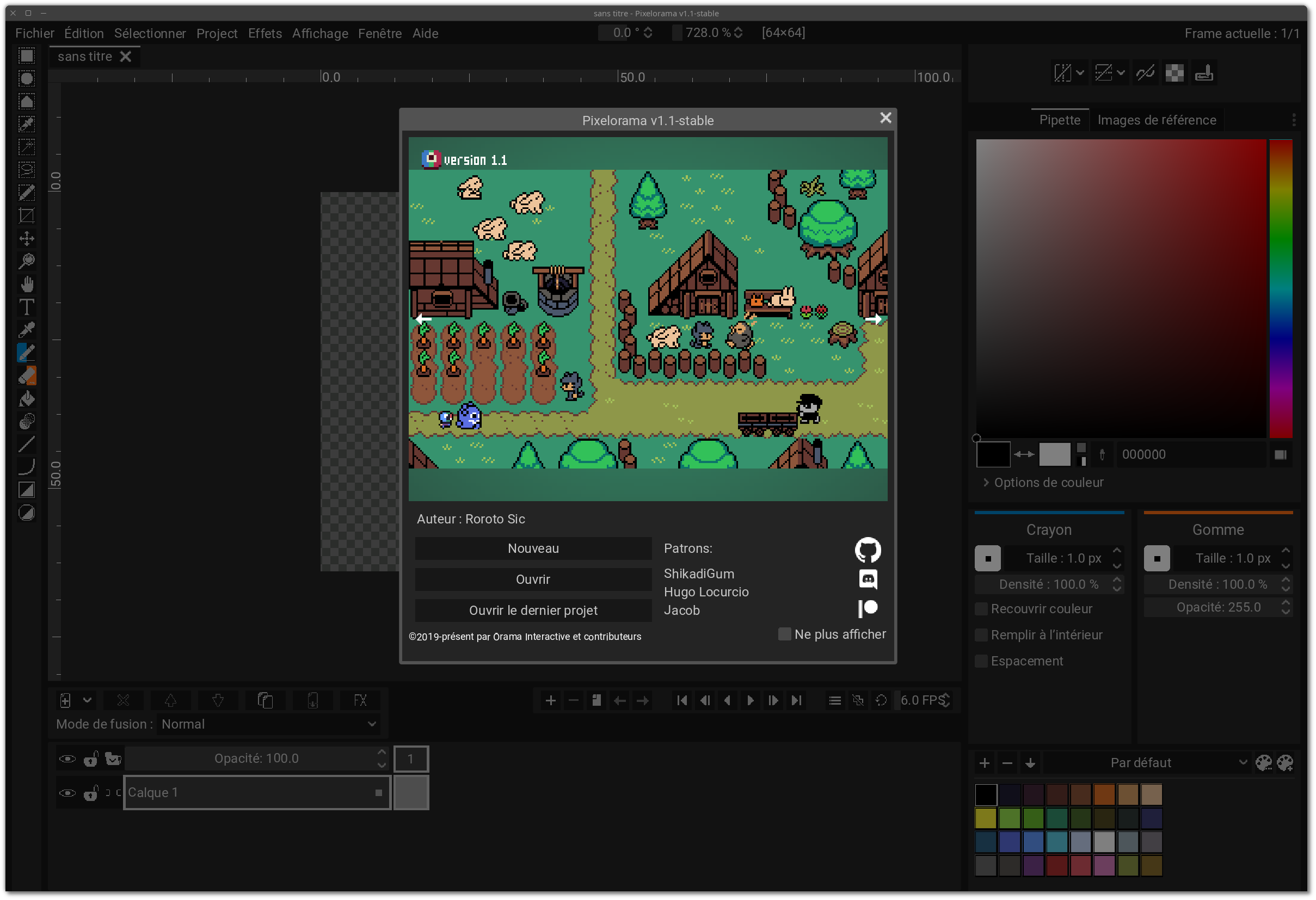Click the 6.0 FPS input field
Viewport: 1316px width, 900px height.
coord(921,700)
